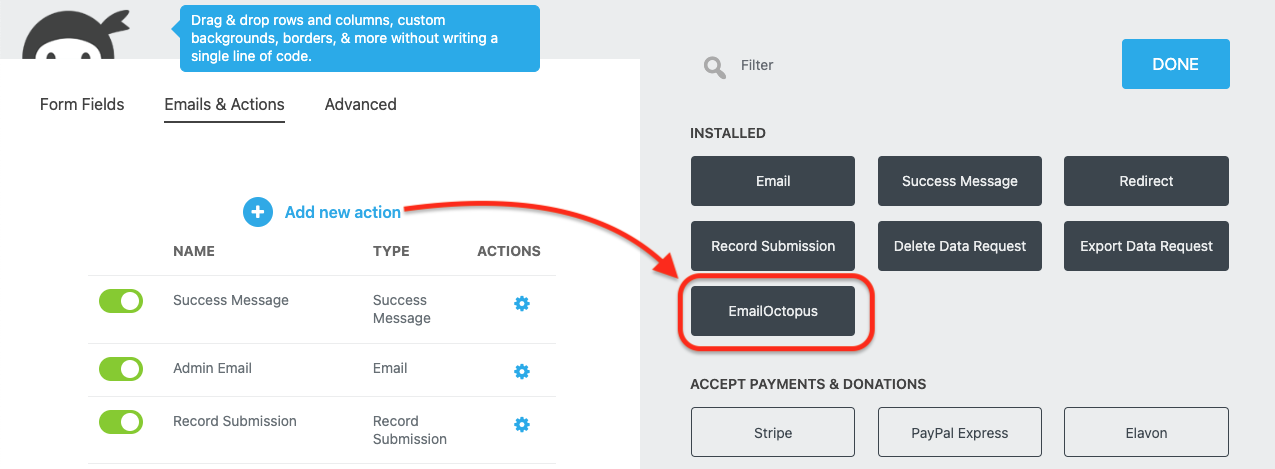Click the magnifying glass filter icon
Image resolution: width=1275 pixels, height=469 pixels.
[714, 67]
